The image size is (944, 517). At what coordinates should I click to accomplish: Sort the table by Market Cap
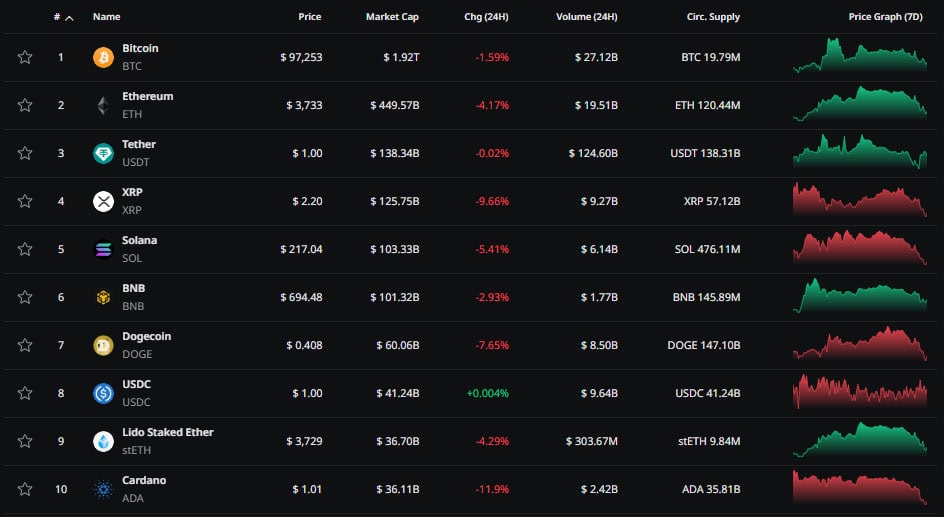(392, 17)
